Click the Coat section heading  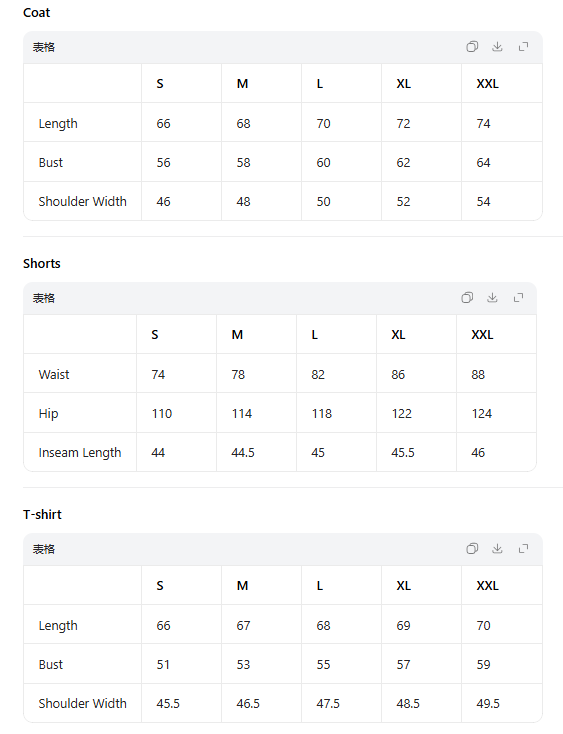(37, 13)
